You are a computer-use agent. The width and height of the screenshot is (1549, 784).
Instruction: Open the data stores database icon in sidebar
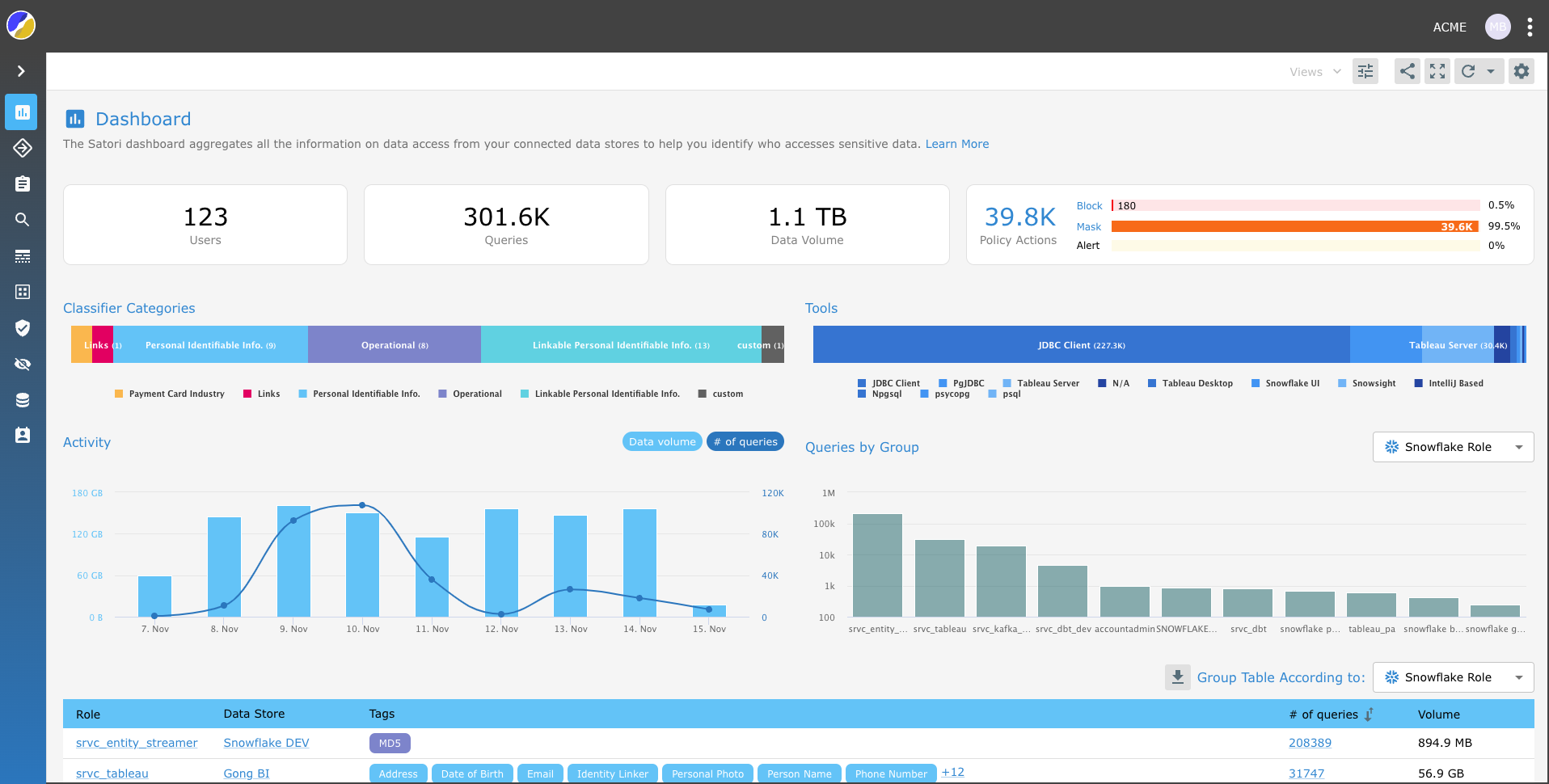(21, 399)
